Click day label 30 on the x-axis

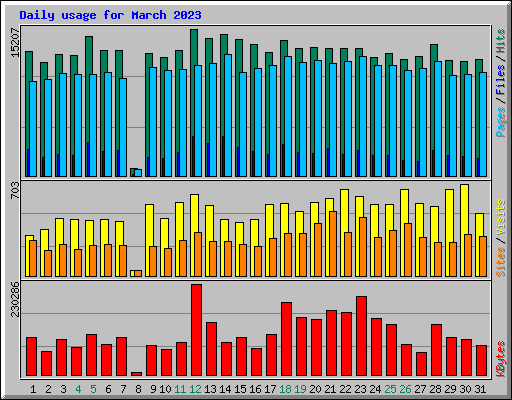pyautogui.click(x=466, y=389)
